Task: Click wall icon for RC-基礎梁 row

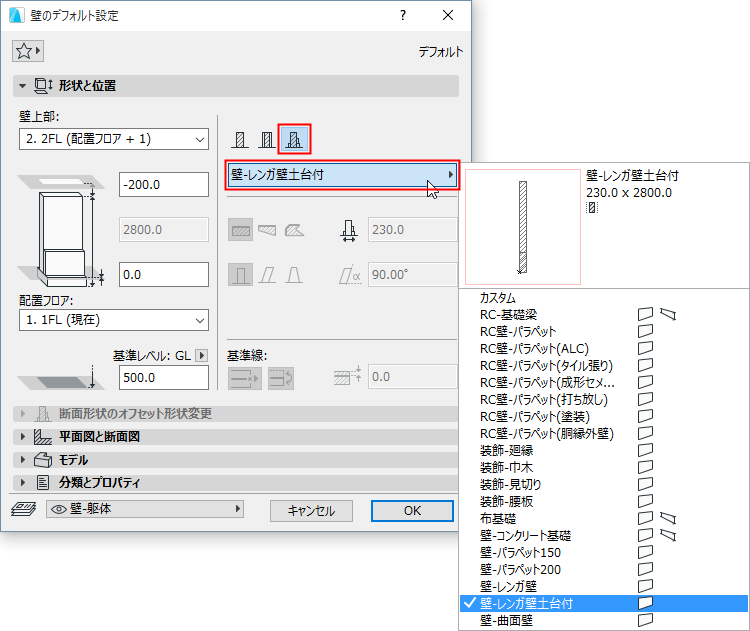Action: tap(645, 314)
